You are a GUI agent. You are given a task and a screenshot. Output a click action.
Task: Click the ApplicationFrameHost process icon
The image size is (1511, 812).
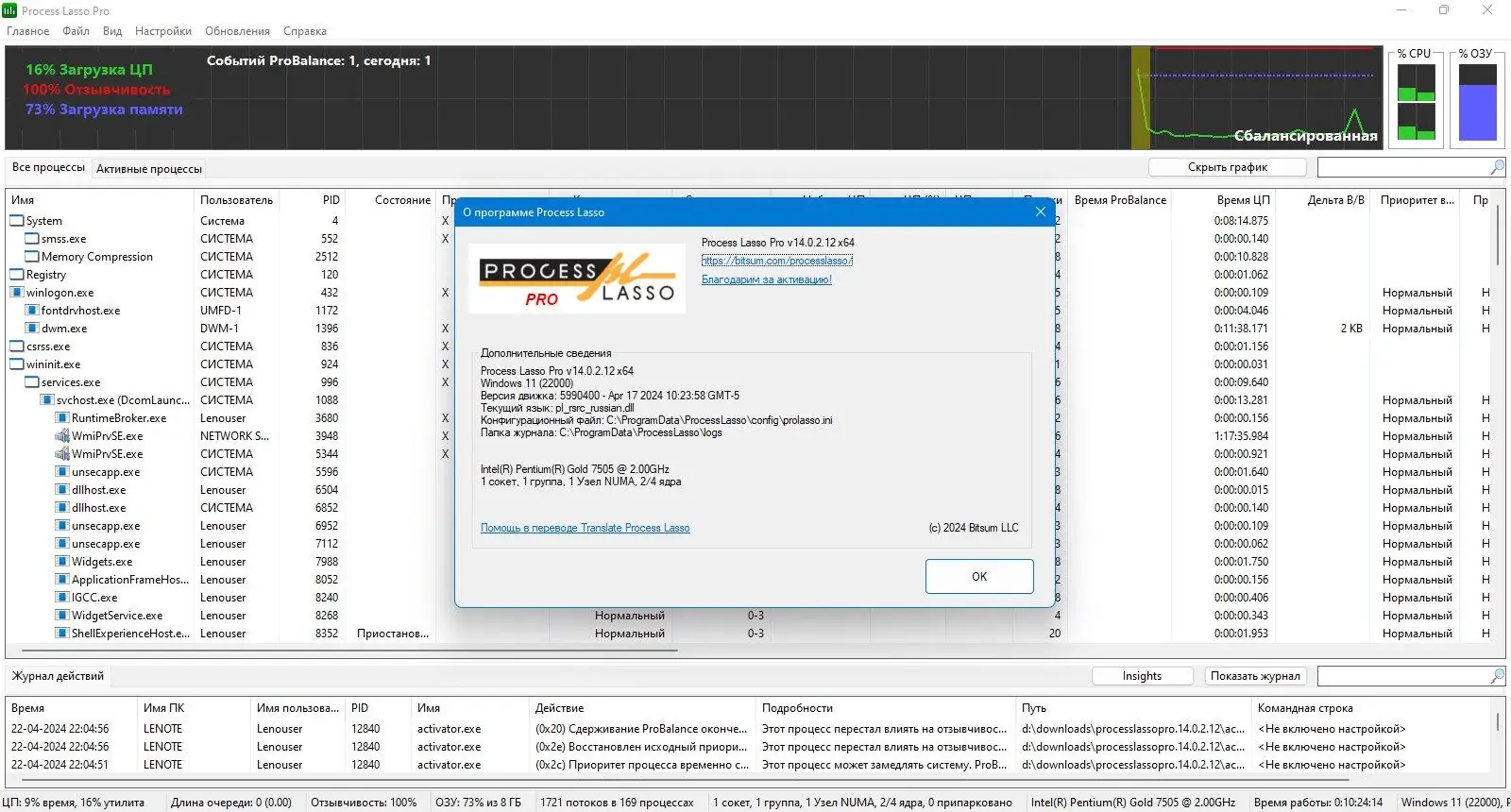click(62, 580)
